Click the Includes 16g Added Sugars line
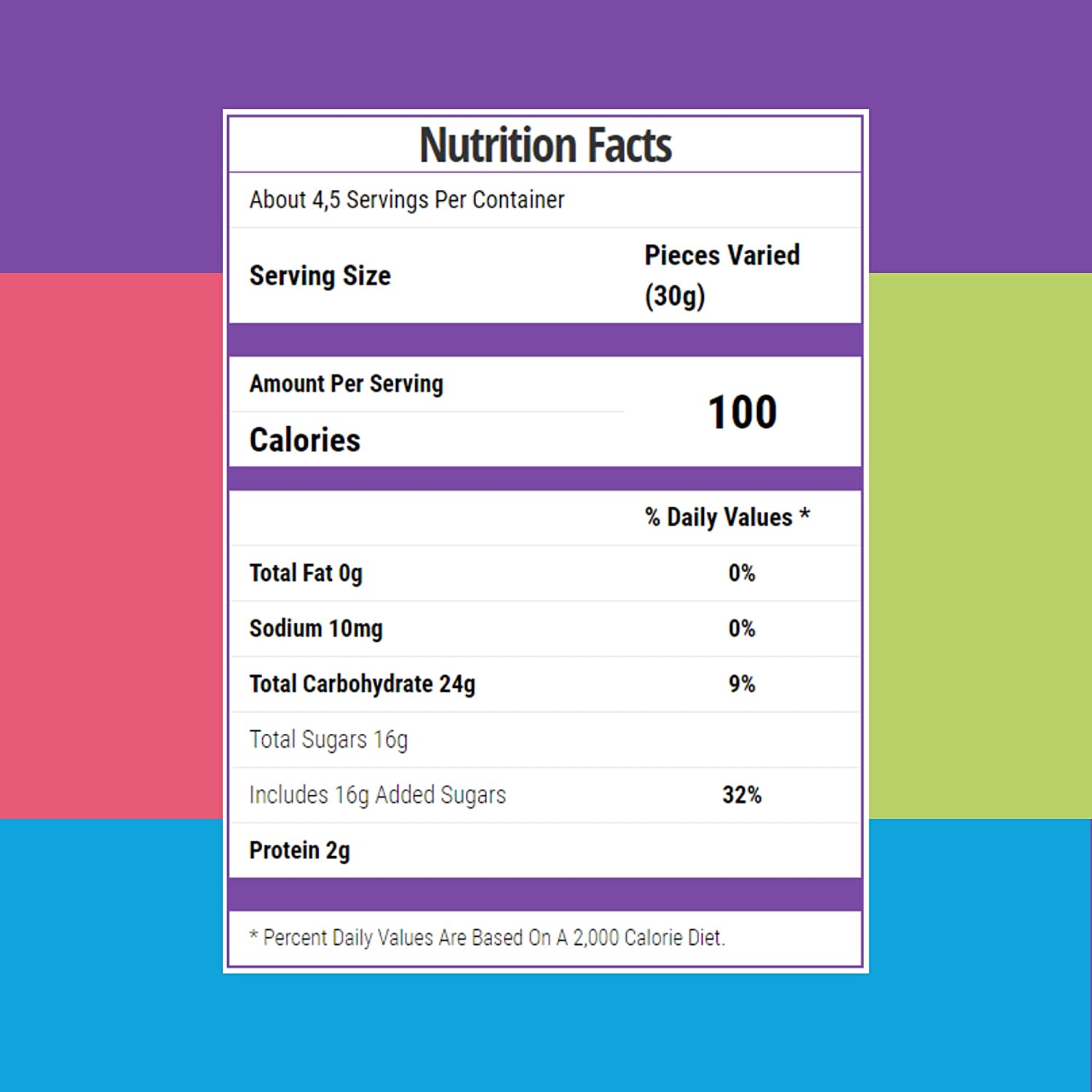The width and height of the screenshot is (1092, 1092). point(377,795)
